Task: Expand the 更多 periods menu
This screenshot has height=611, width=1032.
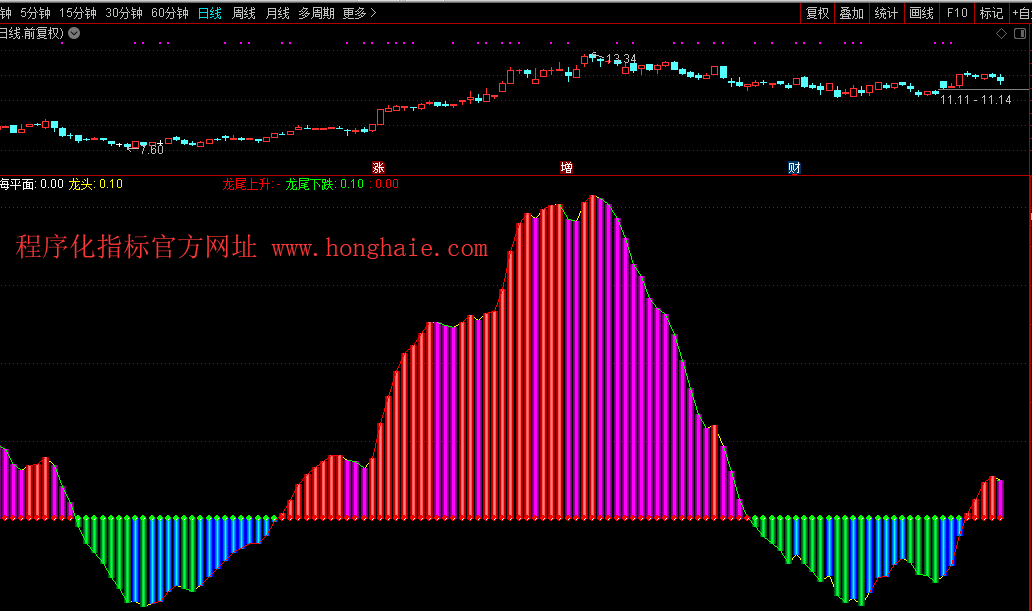Action: pos(359,13)
